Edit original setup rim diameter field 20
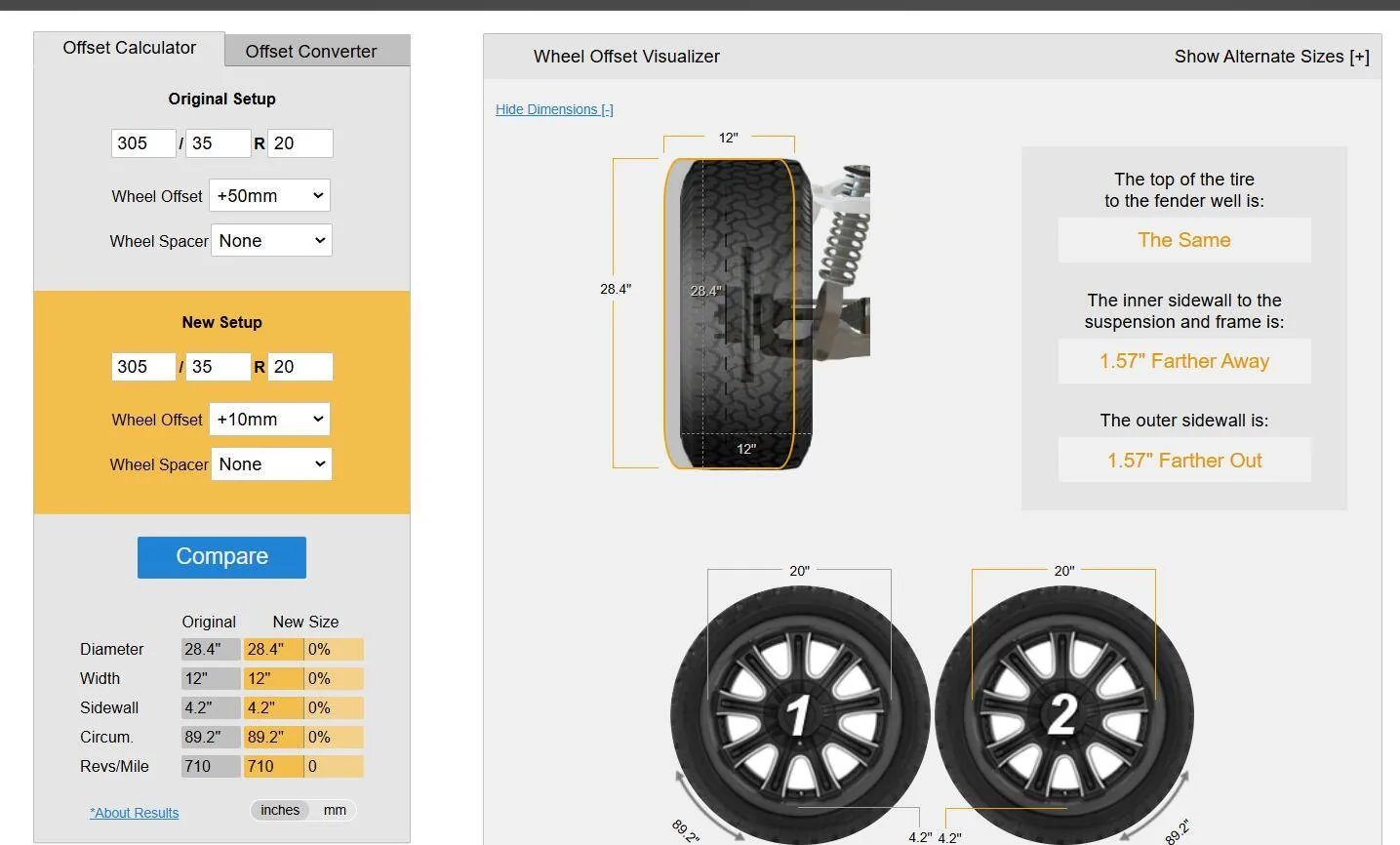 click(x=300, y=143)
